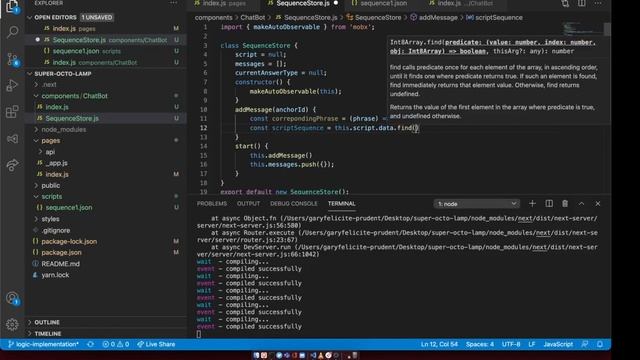Switch branch logic-implementation in status bar
The height and width of the screenshot is (360, 640).
43,344
